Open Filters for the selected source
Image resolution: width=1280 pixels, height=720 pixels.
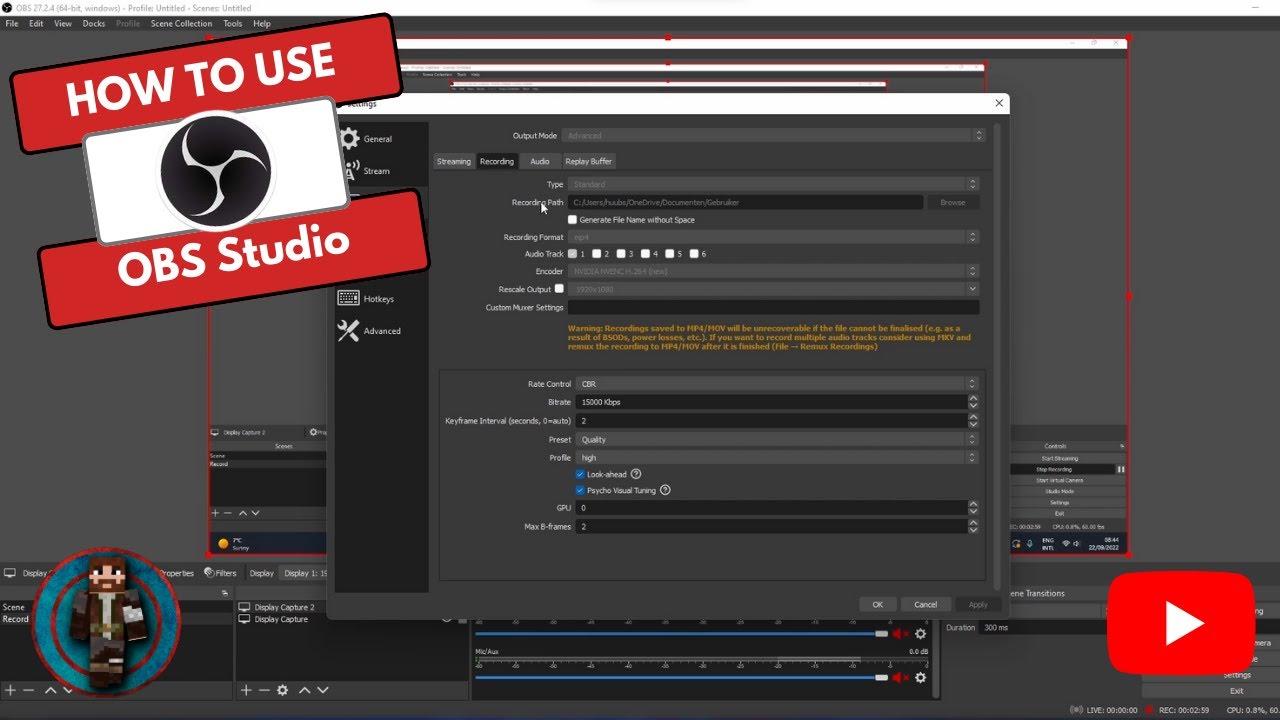click(x=220, y=573)
